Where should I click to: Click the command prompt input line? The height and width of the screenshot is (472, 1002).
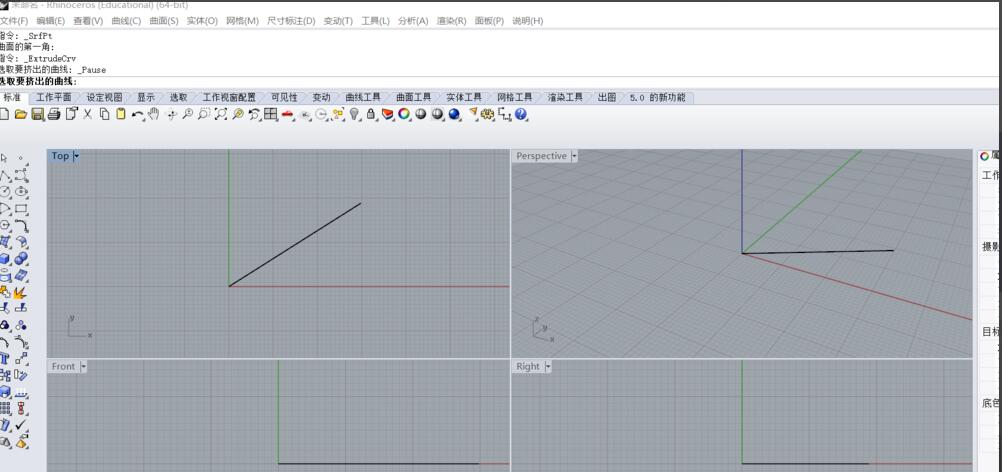(498, 82)
